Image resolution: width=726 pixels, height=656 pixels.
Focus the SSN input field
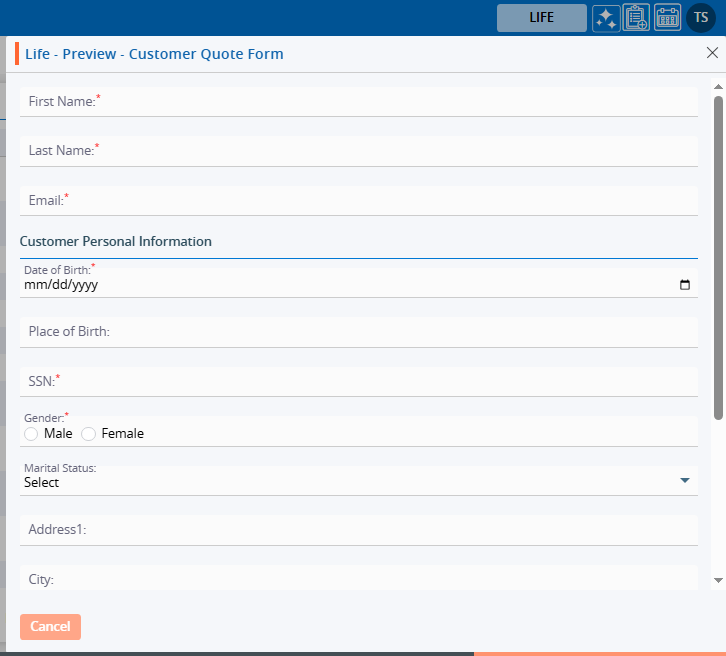(358, 381)
